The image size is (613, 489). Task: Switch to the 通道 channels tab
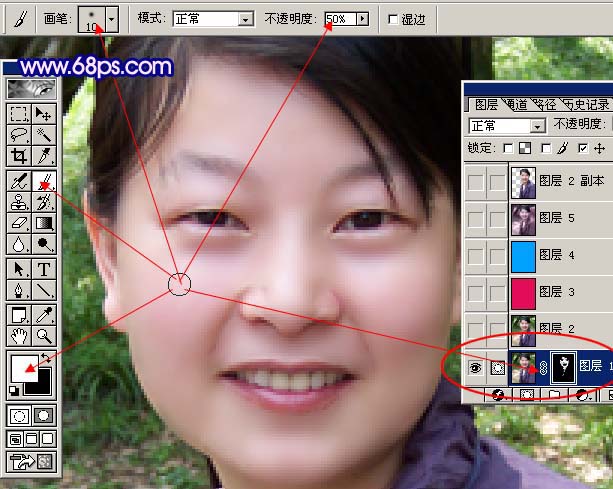(x=517, y=104)
